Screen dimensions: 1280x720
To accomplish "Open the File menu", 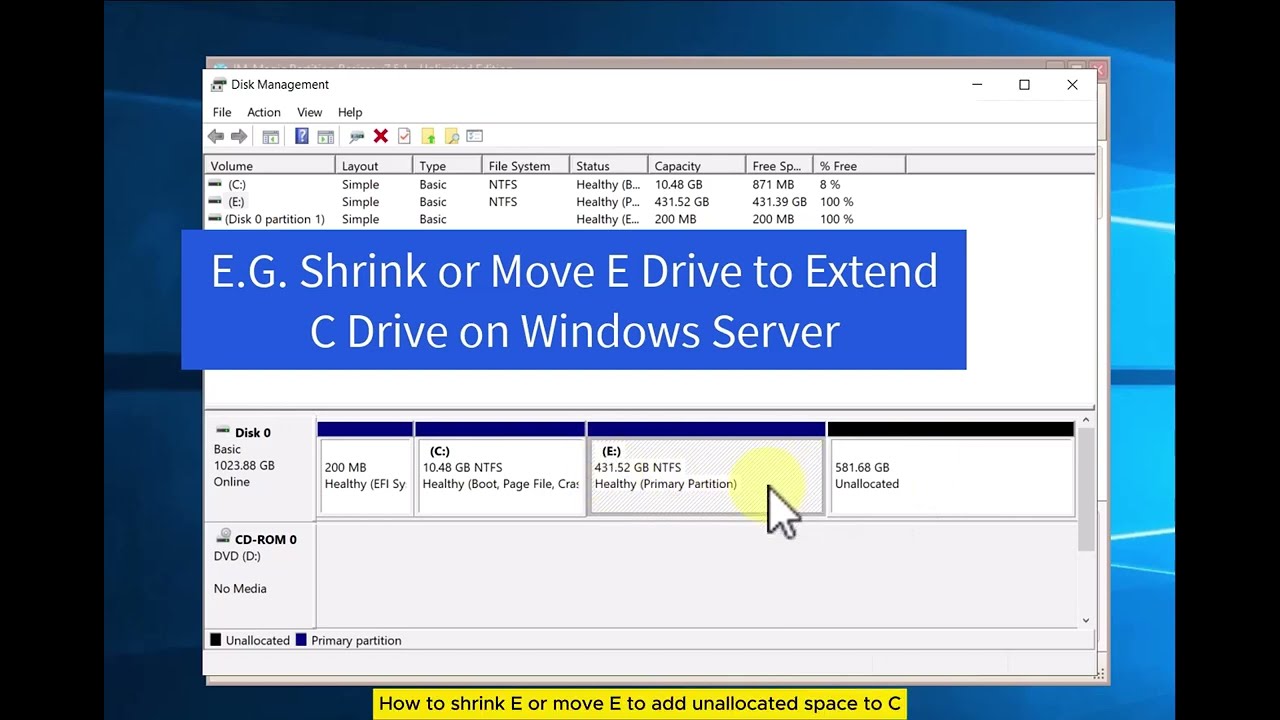I will pos(222,112).
